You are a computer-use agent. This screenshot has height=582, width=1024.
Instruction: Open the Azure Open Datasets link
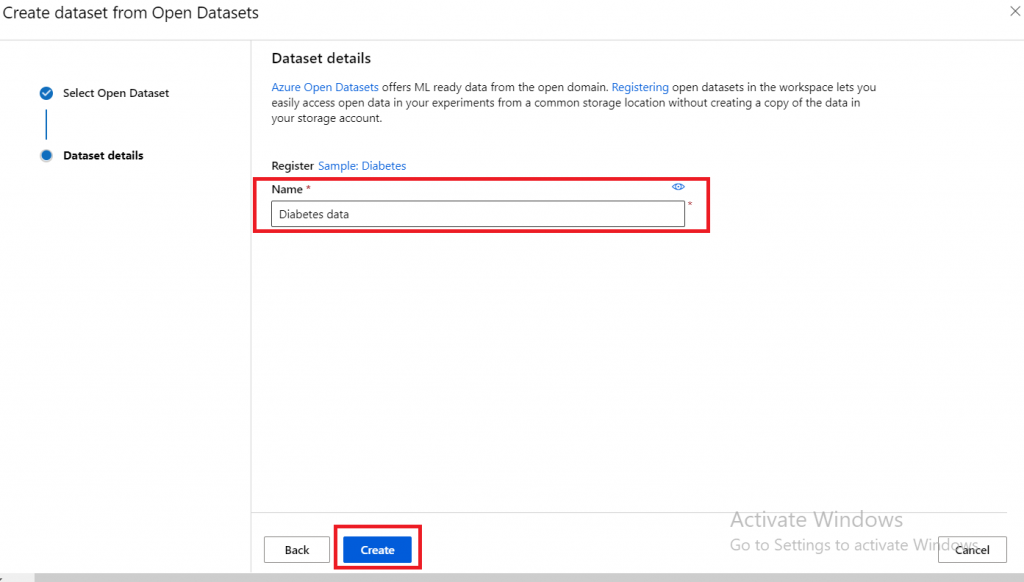pos(325,88)
